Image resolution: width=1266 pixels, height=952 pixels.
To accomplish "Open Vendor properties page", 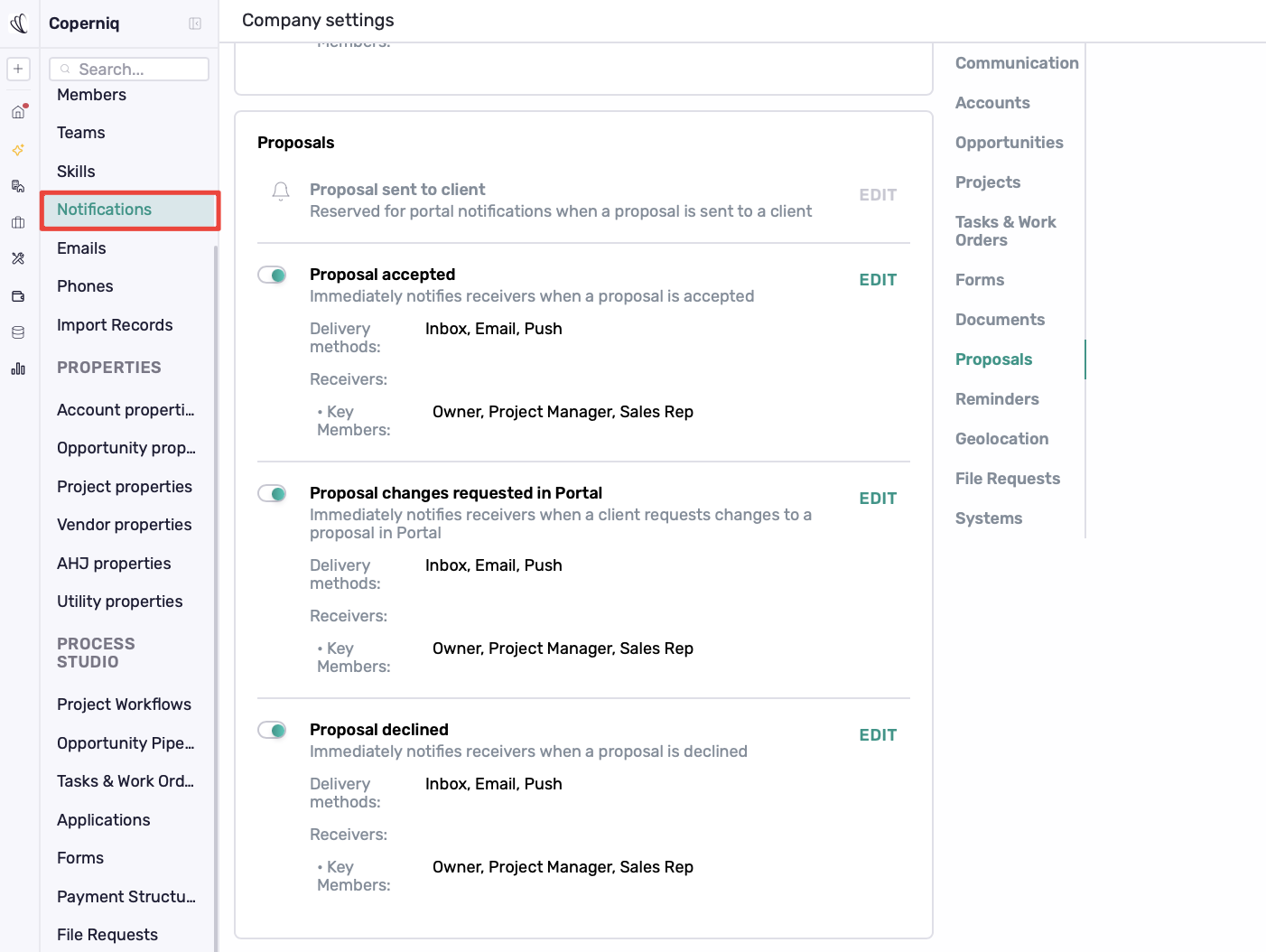I will tap(124, 525).
